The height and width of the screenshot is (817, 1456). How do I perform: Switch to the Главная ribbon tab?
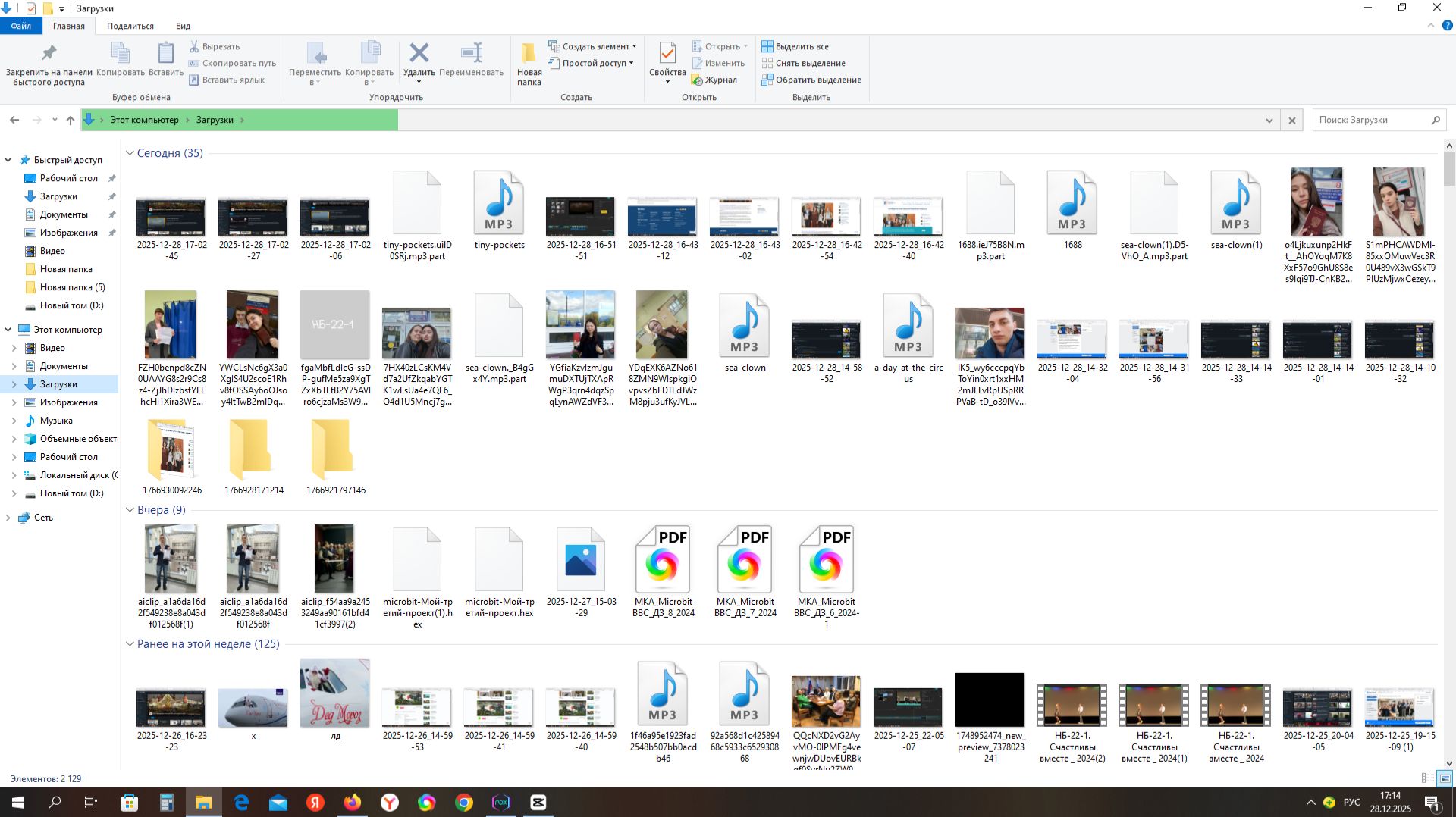click(x=69, y=26)
